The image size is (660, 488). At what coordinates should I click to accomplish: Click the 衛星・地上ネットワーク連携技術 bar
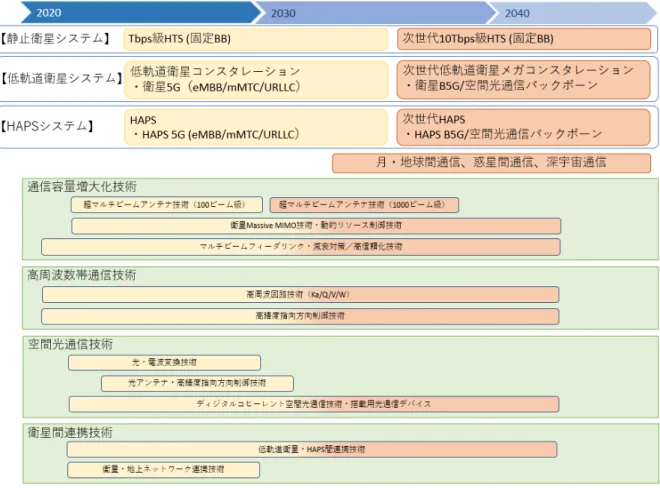coord(164,470)
